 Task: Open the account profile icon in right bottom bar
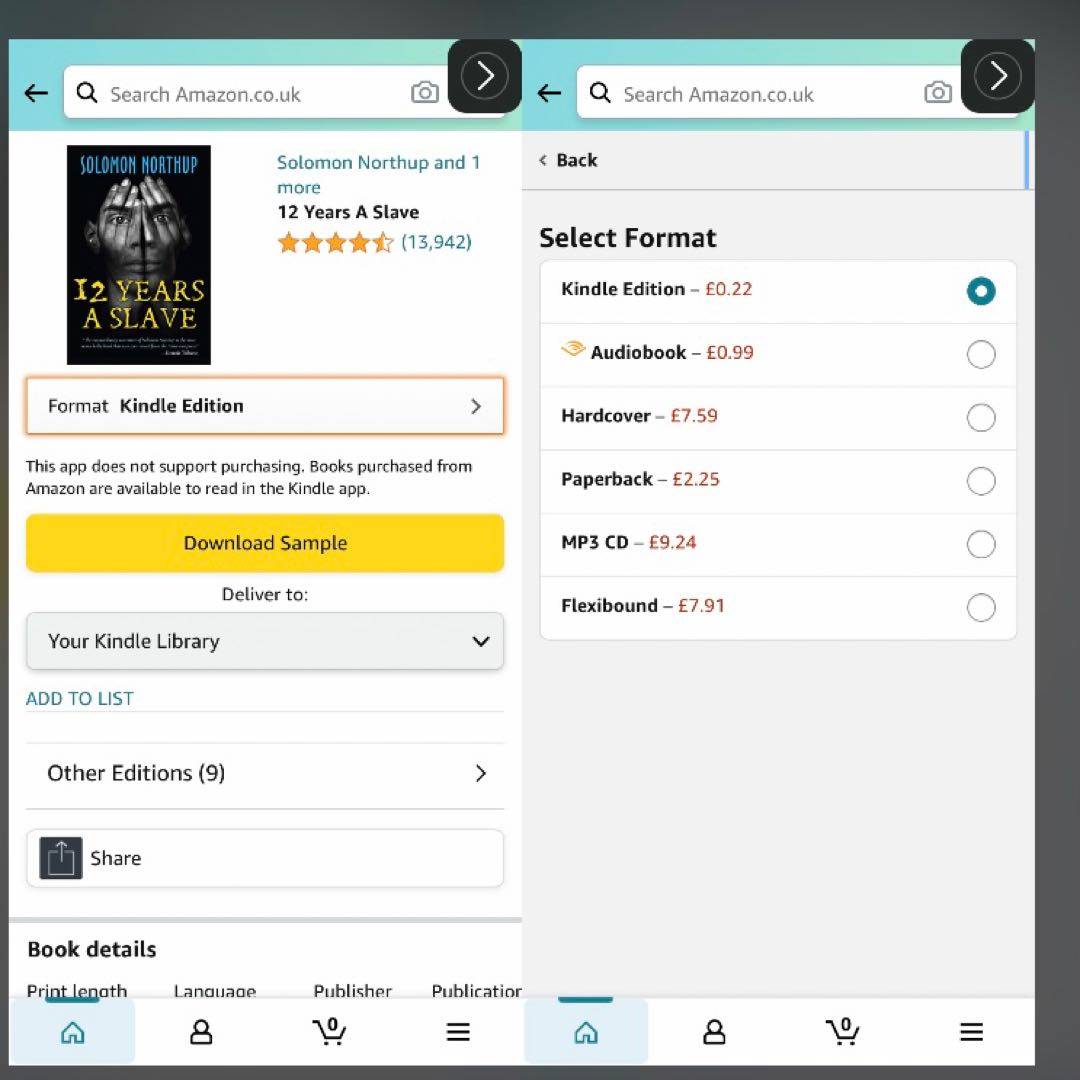click(x=714, y=1032)
